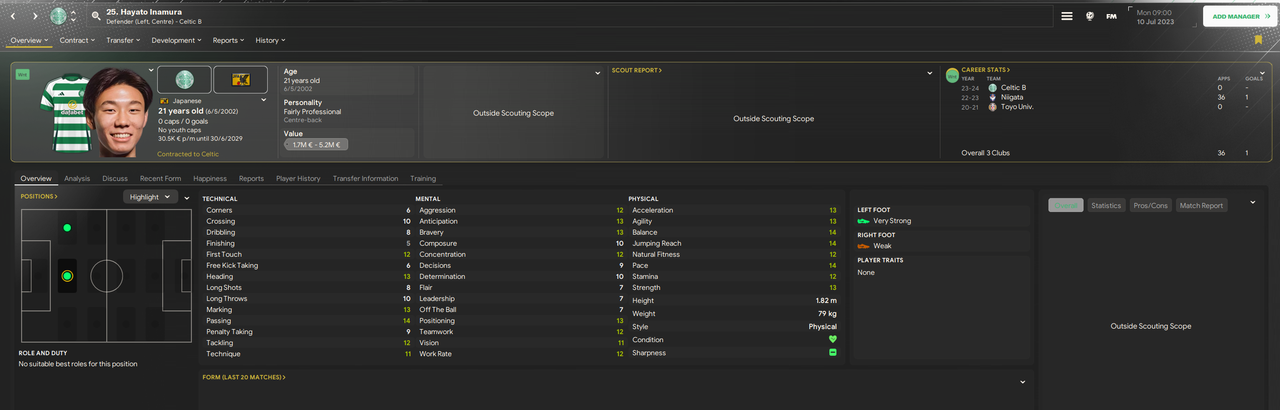Click the Toyo Univ. team badge

tap(992, 106)
